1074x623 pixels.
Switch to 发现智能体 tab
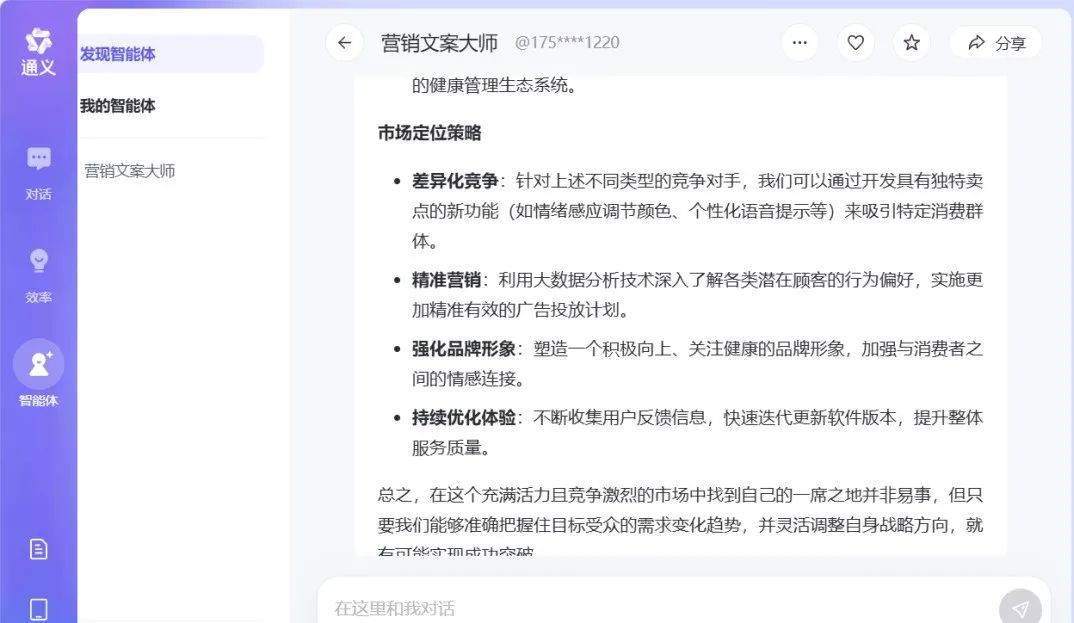[171, 54]
